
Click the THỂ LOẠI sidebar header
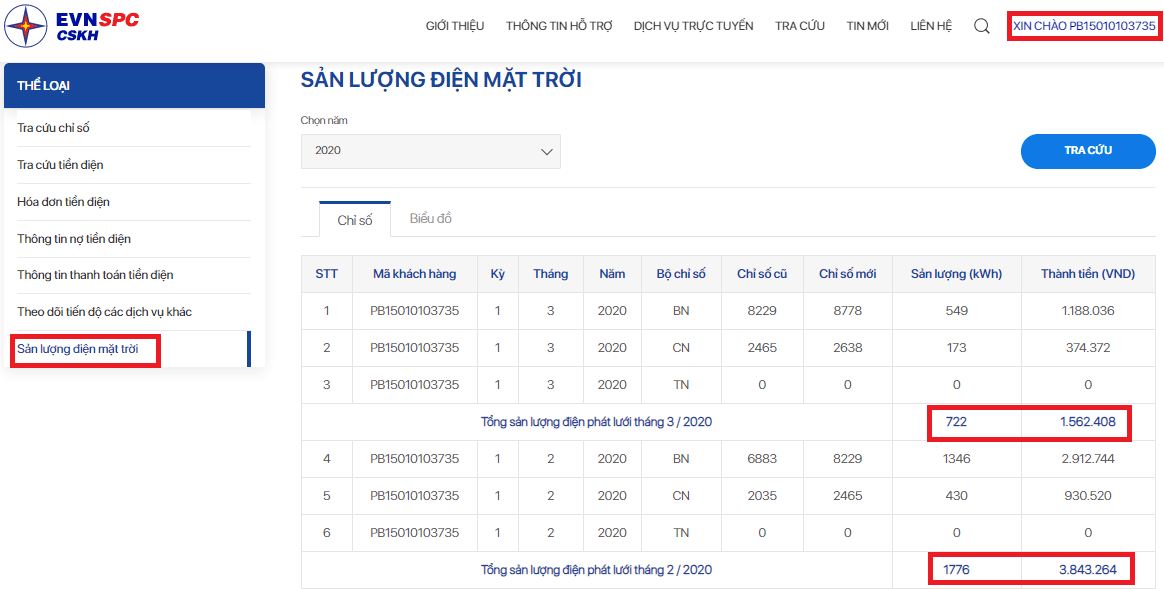coord(134,85)
